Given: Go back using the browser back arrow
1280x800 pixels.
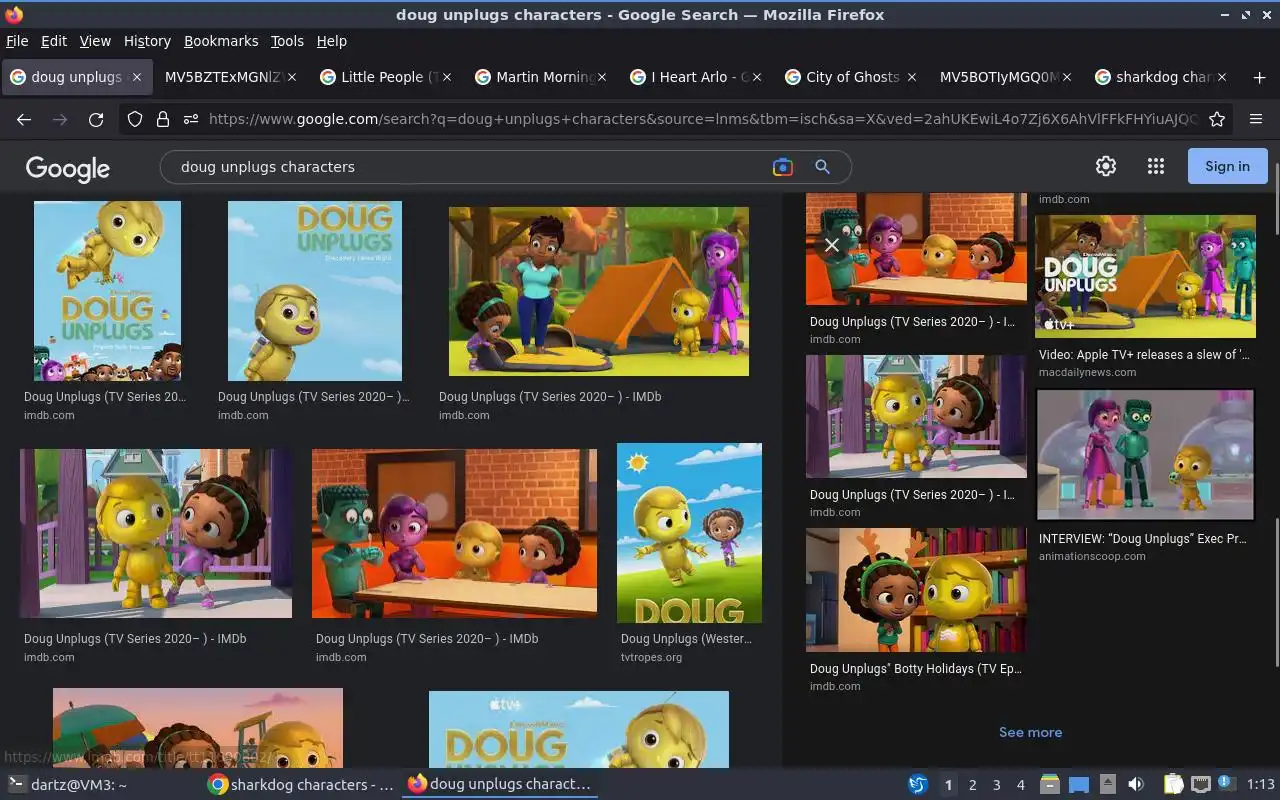Looking at the screenshot, I should tap(24, 119).
